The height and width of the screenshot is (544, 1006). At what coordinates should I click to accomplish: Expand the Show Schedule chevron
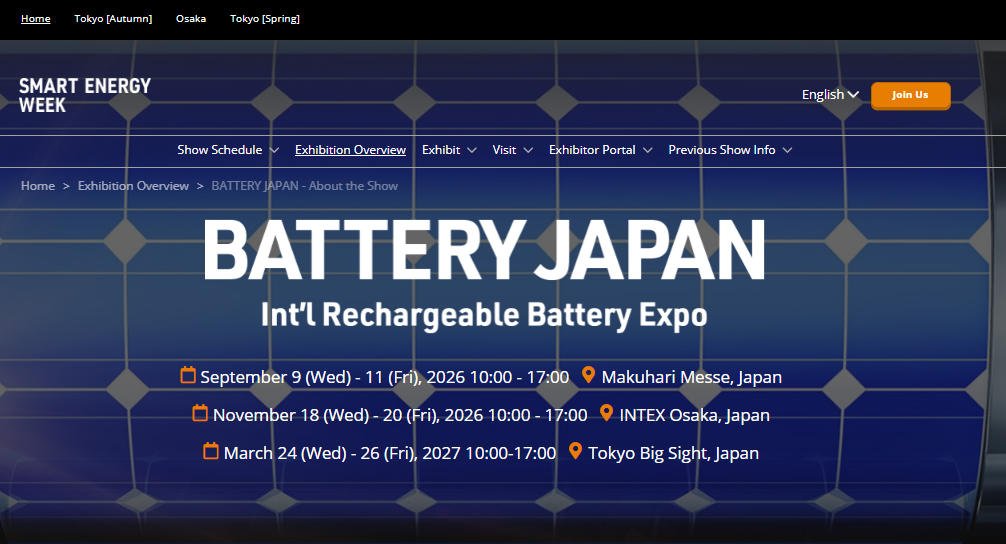pyautogui.click(x=274, y=150)
